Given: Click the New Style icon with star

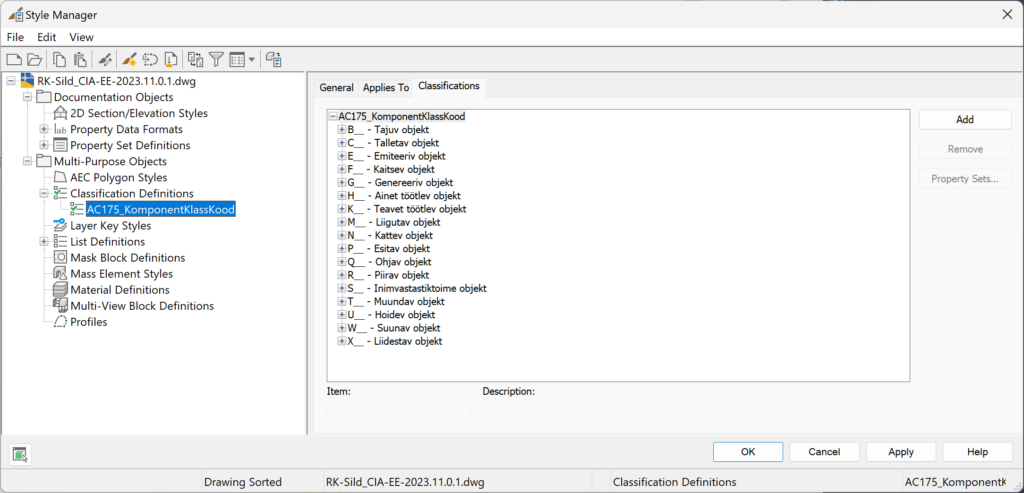Looking at the screenshot, I should [129, 60].
